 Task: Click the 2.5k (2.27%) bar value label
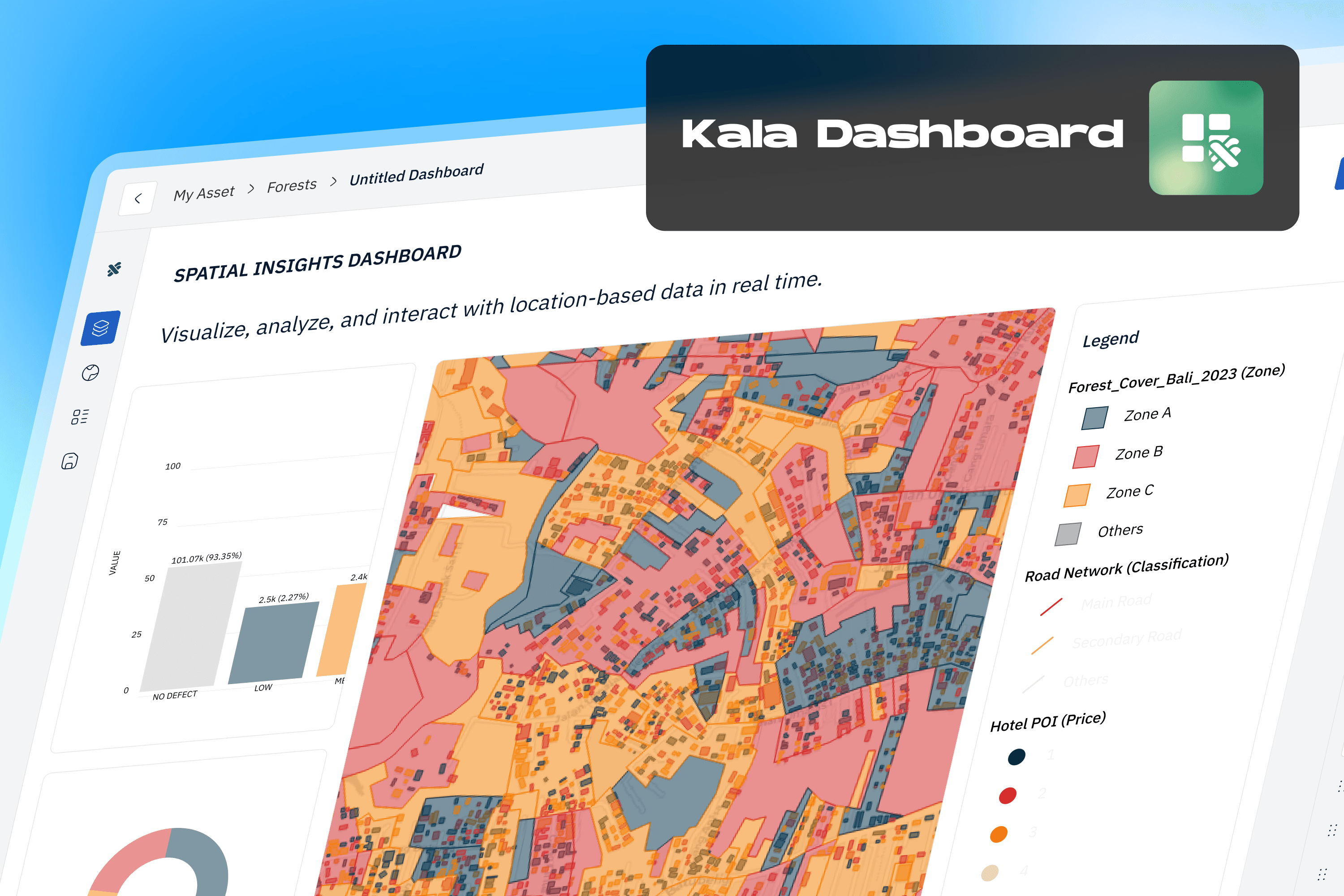(284, 598)
